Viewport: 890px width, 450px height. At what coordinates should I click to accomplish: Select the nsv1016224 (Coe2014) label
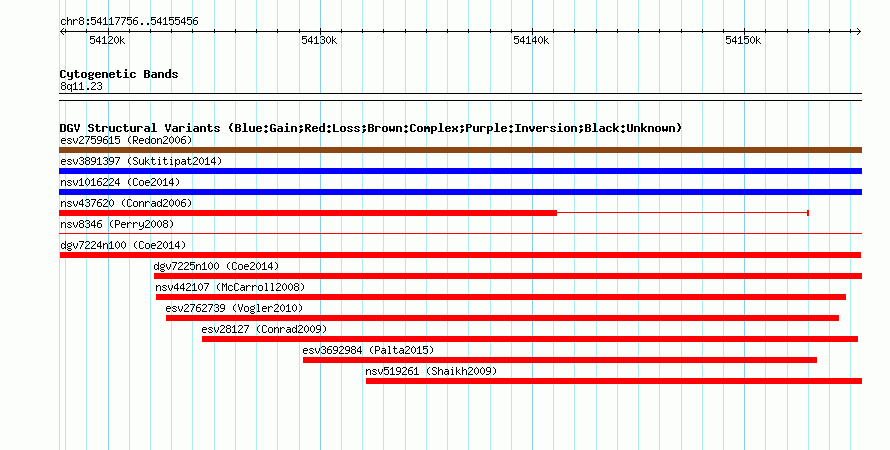coord(120,182)
